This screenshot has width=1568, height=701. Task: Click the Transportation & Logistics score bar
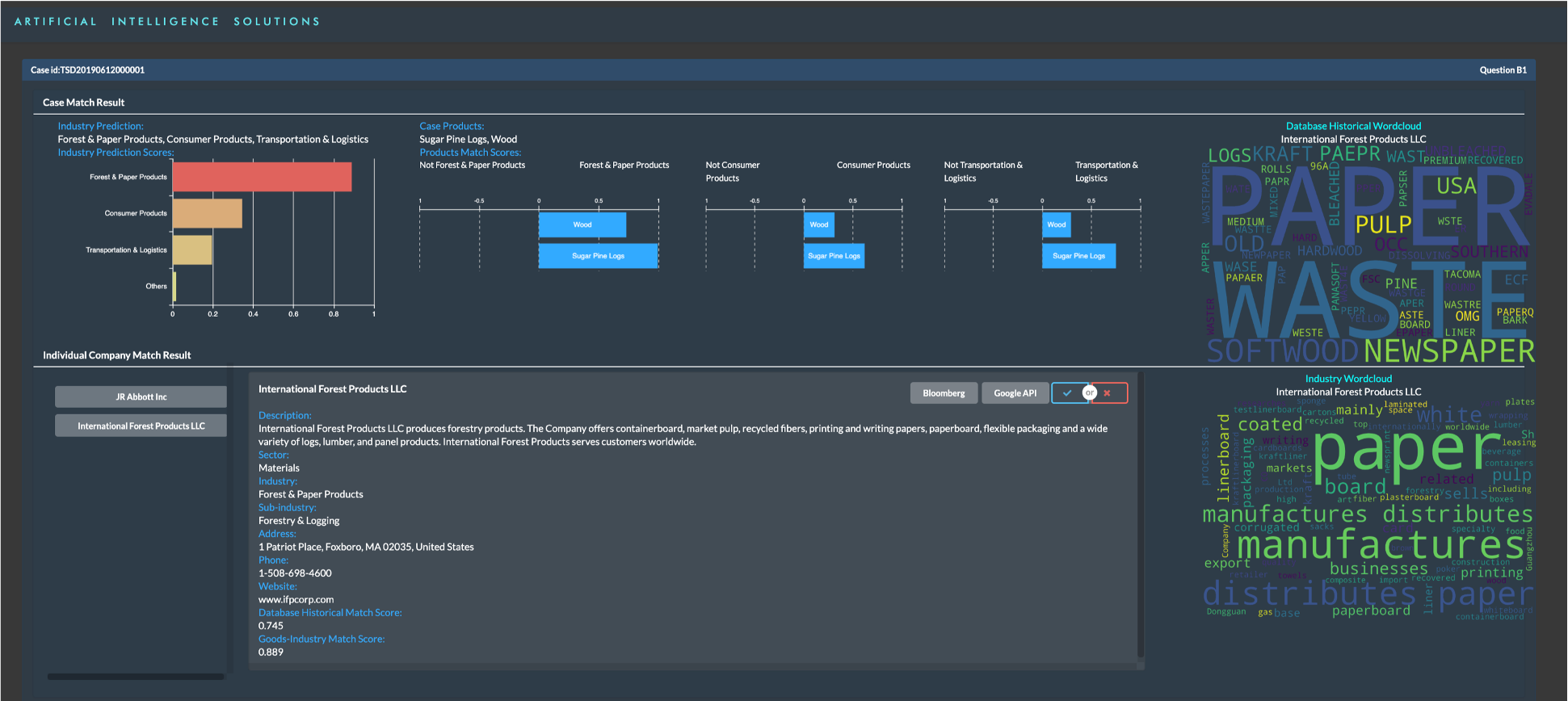point(192,250)
